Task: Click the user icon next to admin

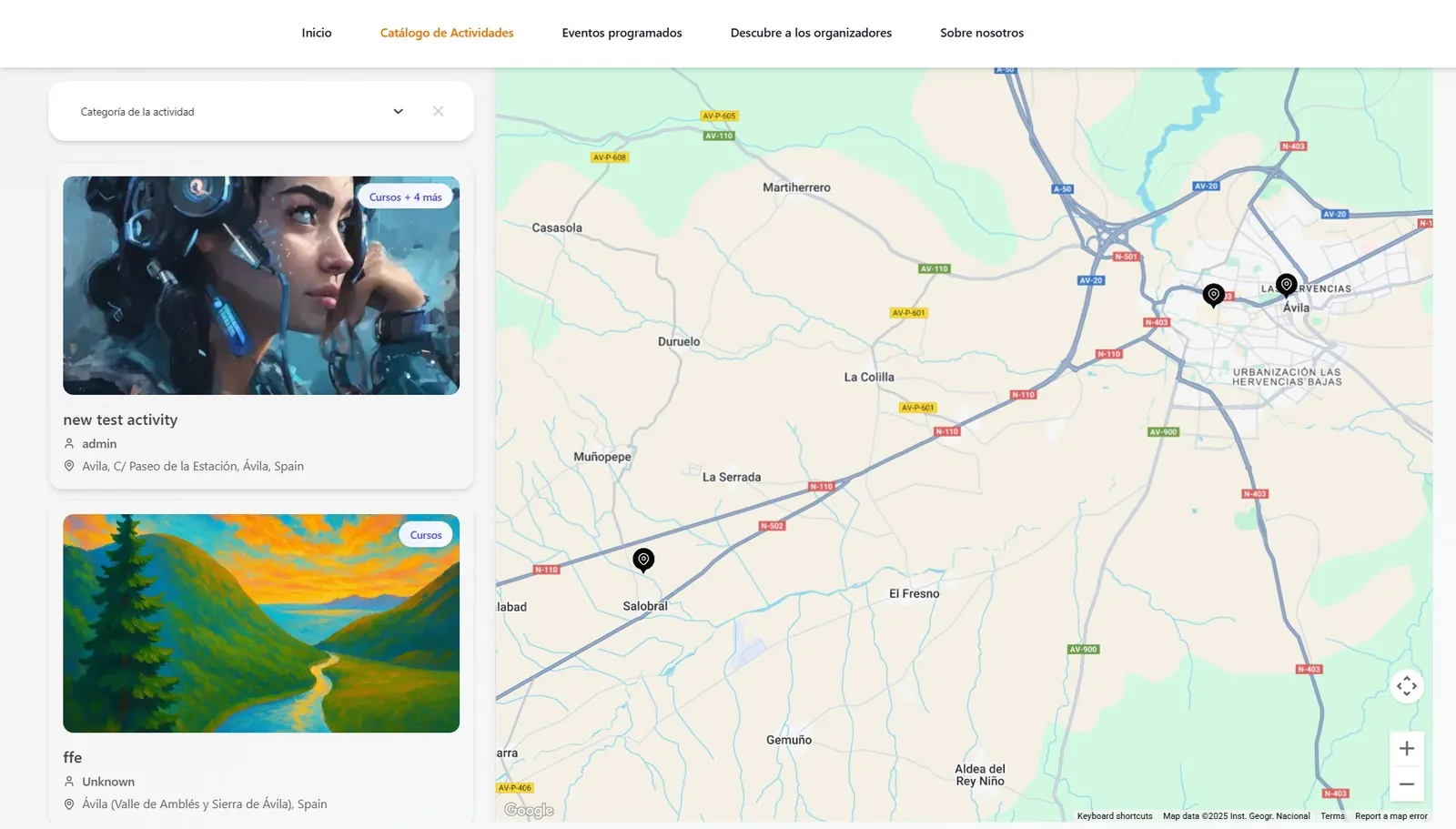Action: click(69, 444)
